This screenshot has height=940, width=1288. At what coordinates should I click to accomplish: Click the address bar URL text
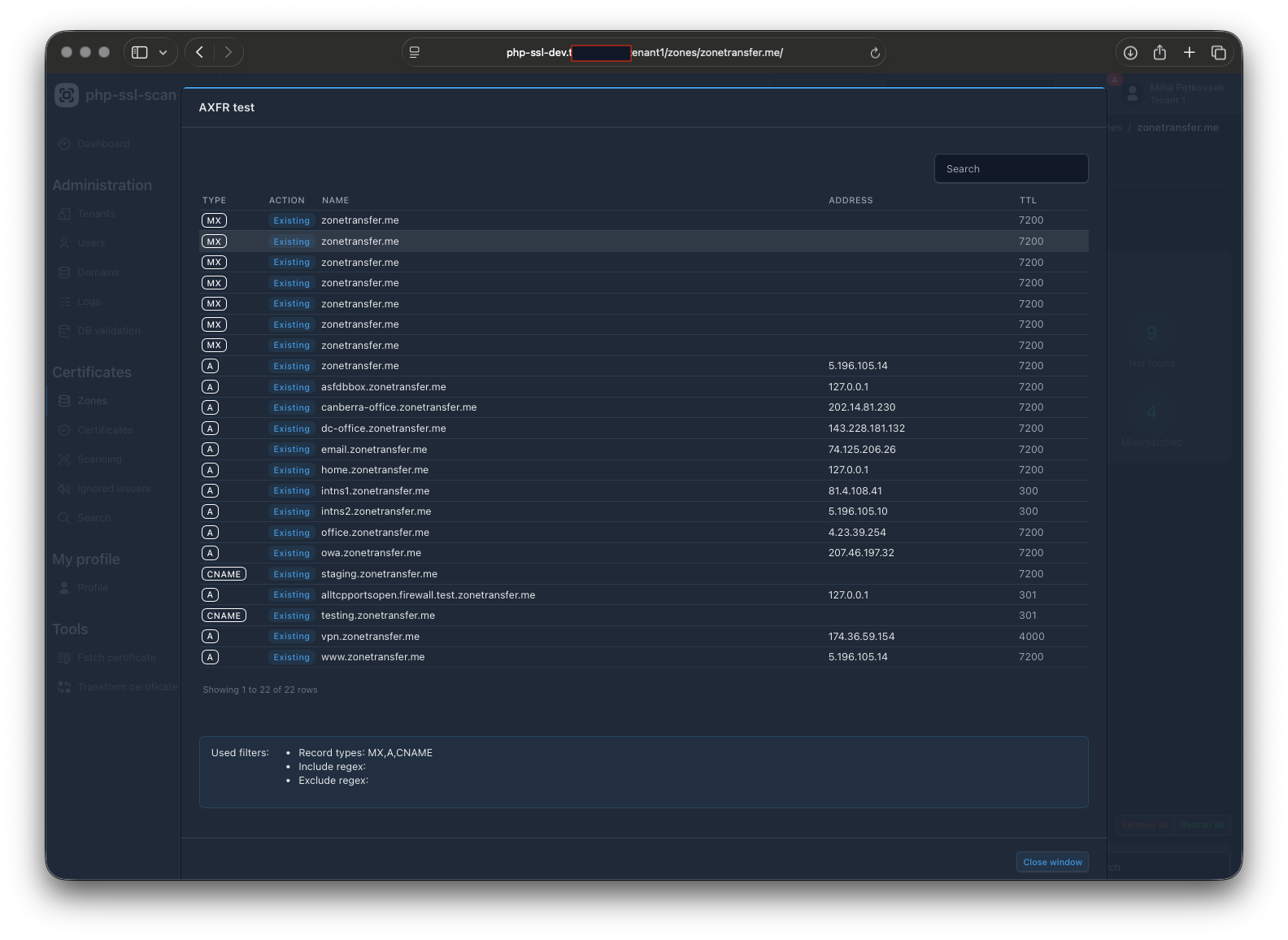click(x=644, y=52)
